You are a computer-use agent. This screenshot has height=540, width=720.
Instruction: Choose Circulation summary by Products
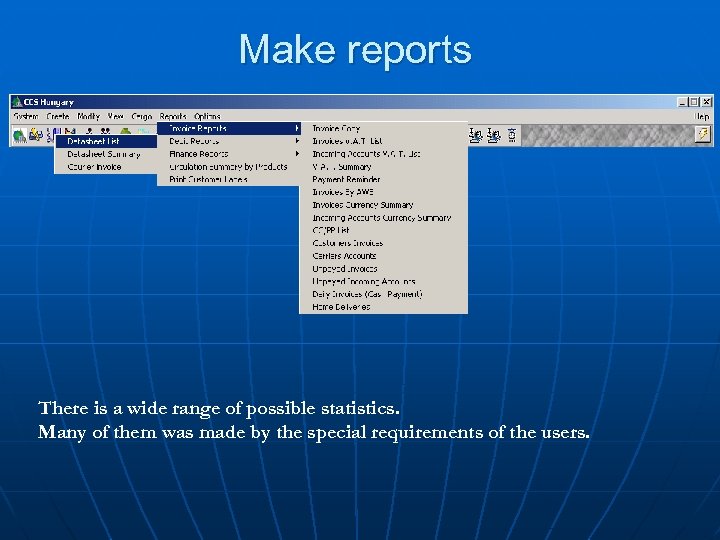coord(229,167)
